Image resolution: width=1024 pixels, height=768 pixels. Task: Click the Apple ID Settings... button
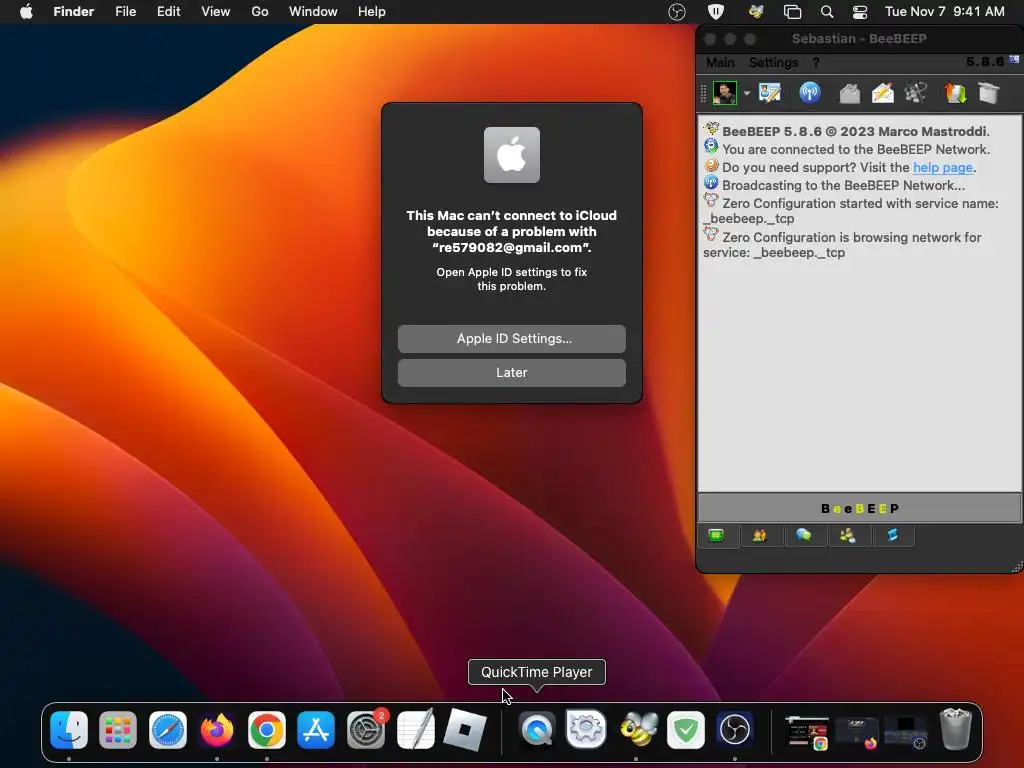click(512, 338)
